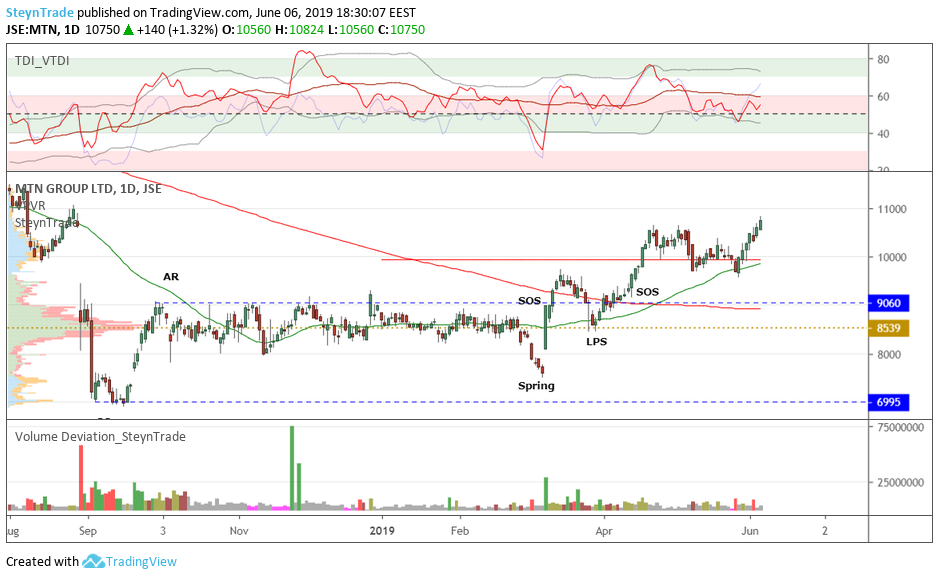Screen dimensions: 939x579
Task: Open the SteynTrade author link
Action: click(40, 13)
